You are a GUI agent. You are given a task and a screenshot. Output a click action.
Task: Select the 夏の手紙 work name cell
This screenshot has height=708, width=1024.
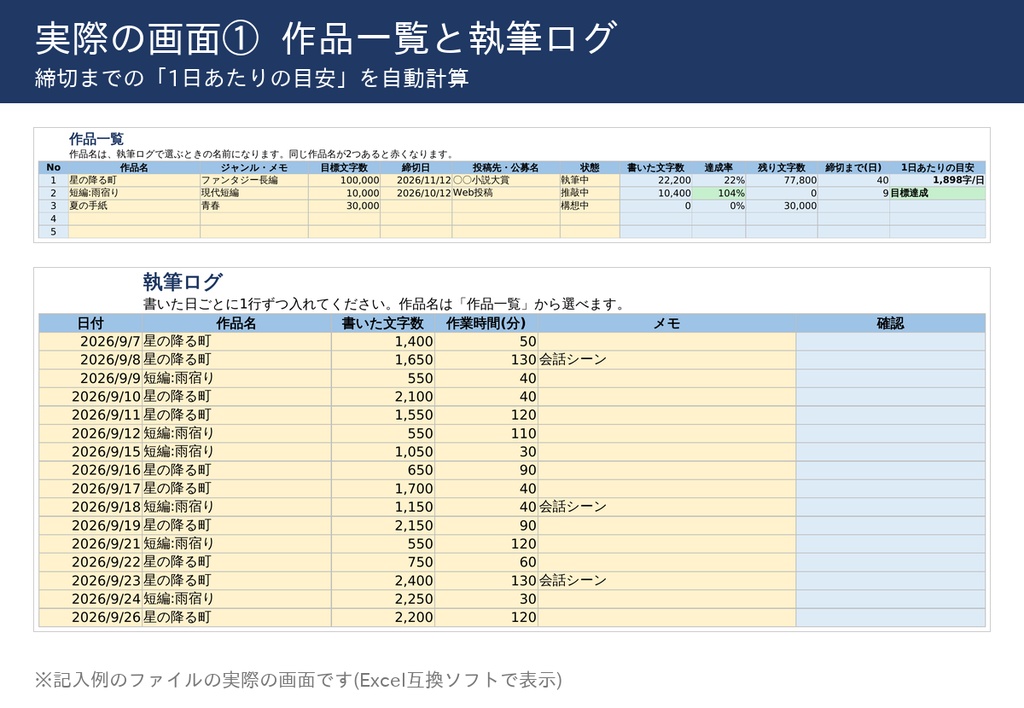134,206
